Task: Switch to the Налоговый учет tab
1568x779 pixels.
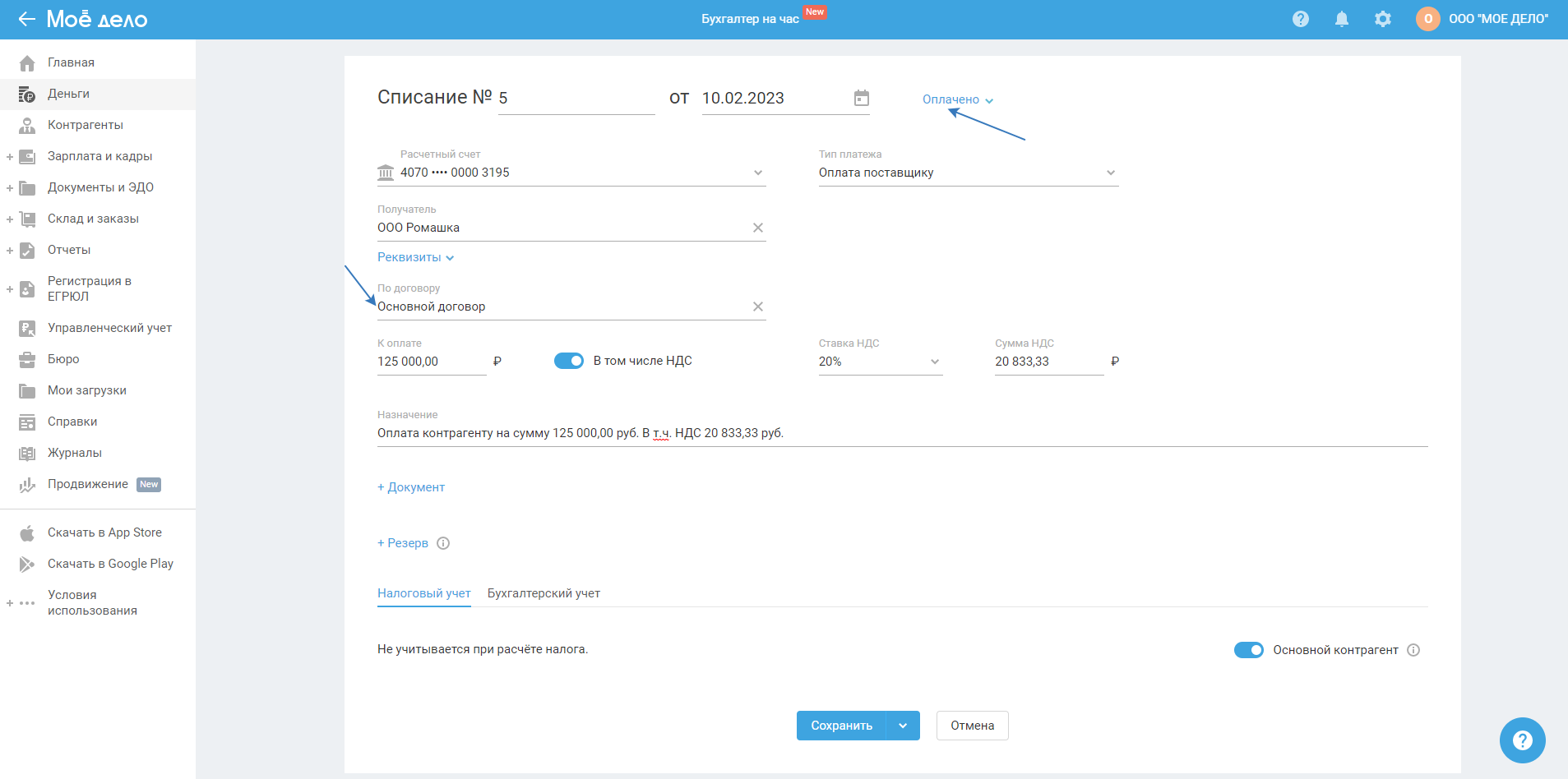Action: (x=424, y=593)
